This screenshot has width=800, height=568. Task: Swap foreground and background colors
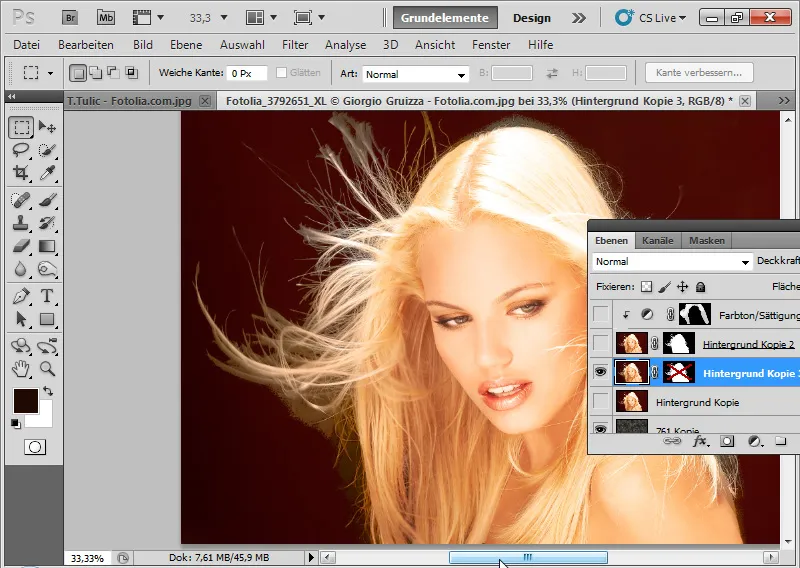[48, 391]
